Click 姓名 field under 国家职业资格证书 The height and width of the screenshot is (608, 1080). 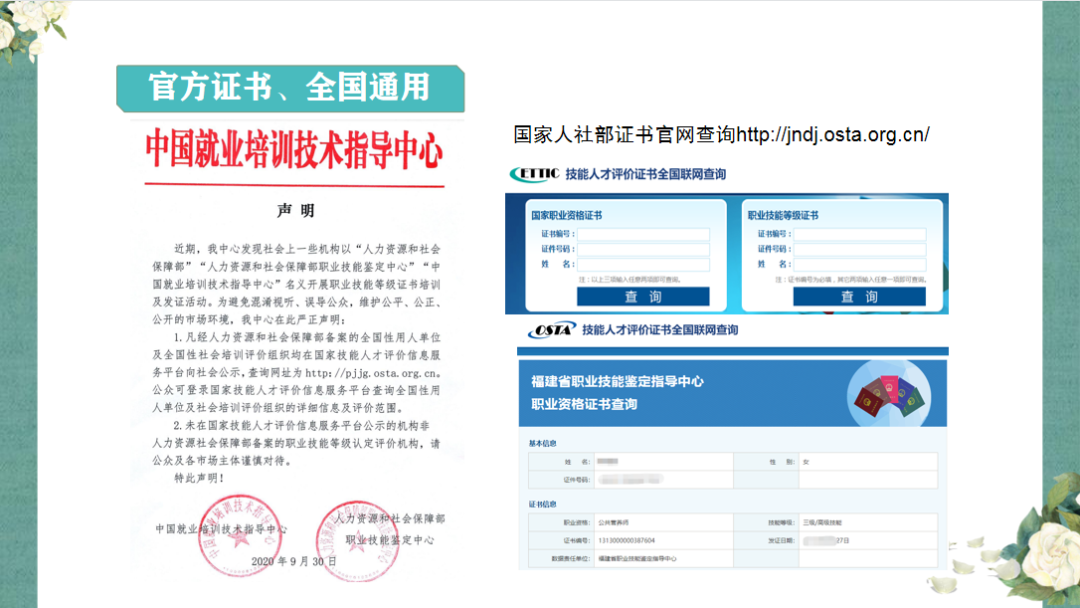pos(643,265)
